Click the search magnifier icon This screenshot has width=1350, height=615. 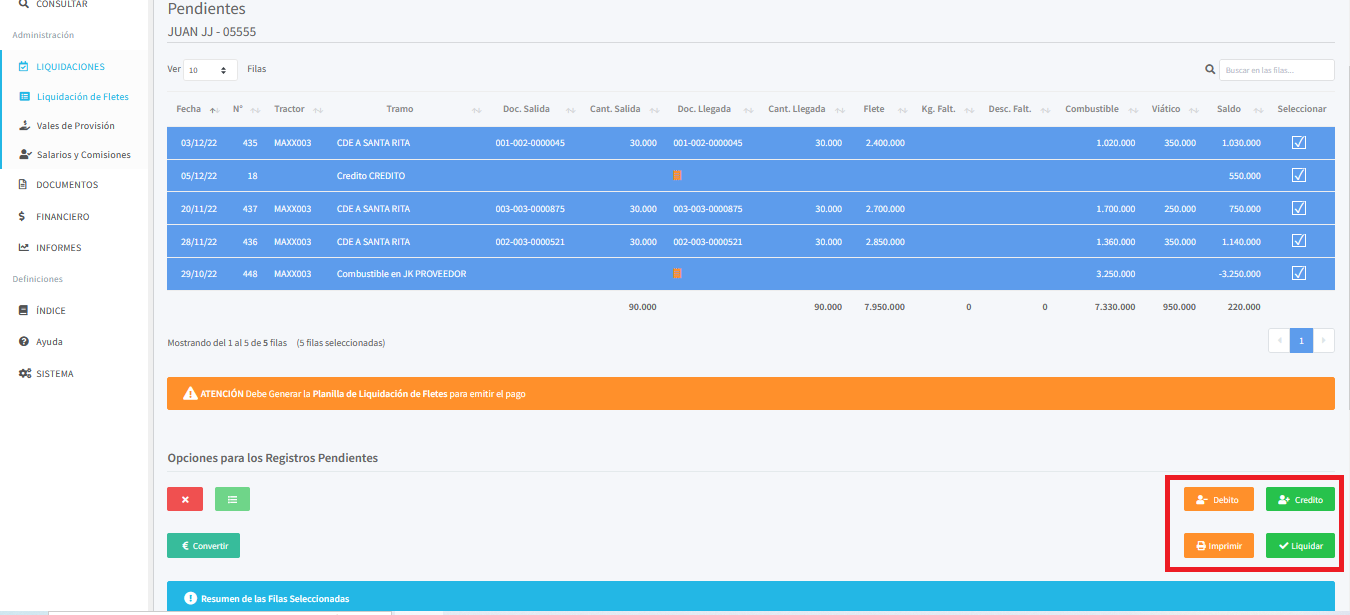[x=1210, y=70]
